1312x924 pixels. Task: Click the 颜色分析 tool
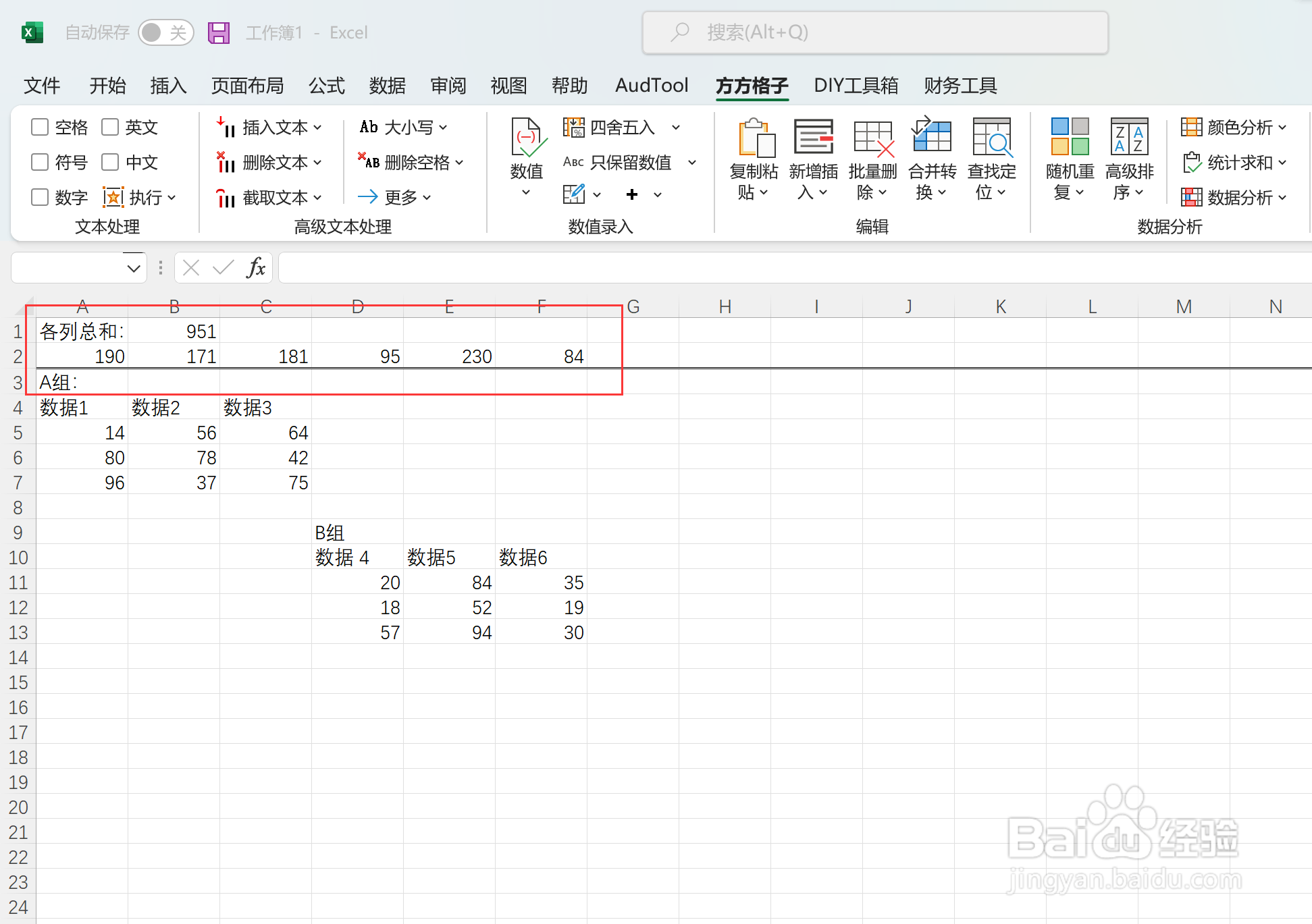[1234, 128]
